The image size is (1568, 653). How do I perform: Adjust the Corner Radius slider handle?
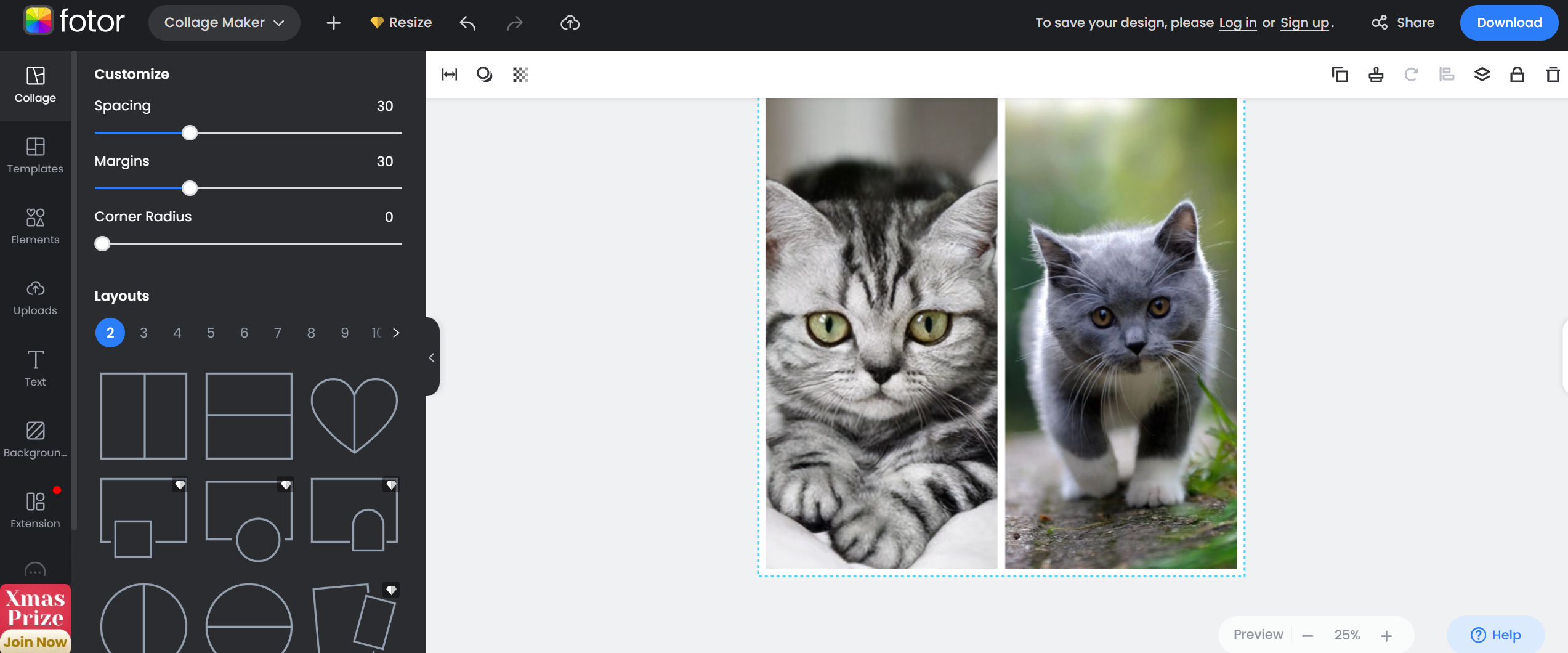(x=102, y=243)
